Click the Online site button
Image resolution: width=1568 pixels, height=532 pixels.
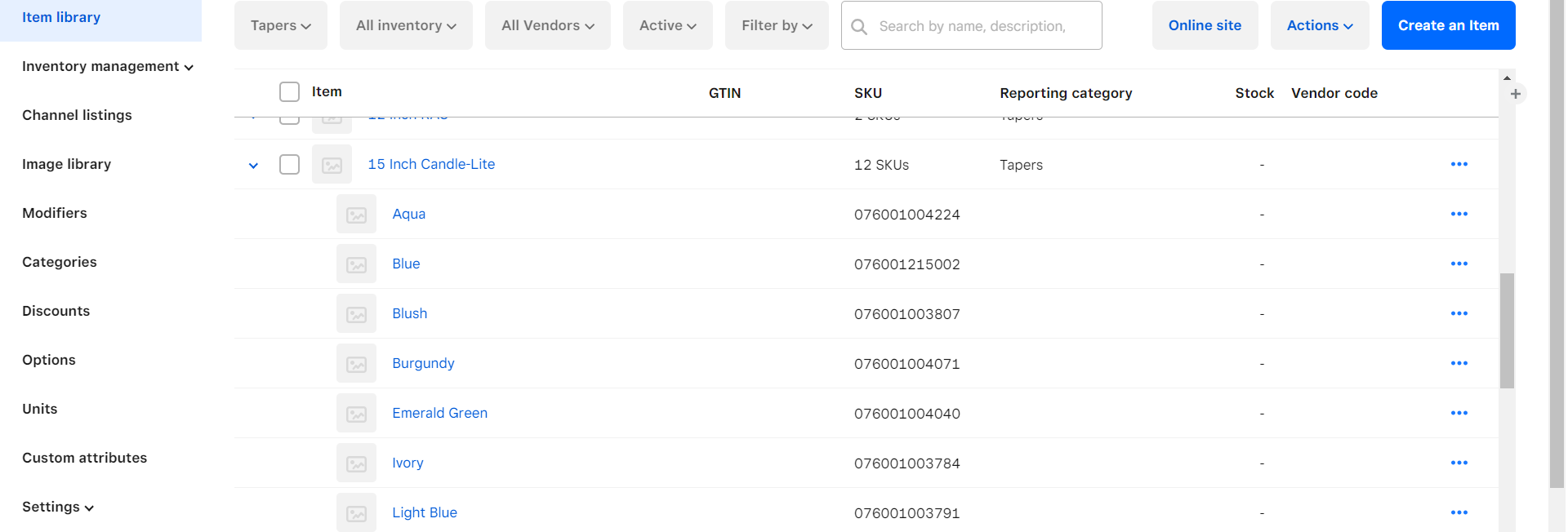point(1205,25)
